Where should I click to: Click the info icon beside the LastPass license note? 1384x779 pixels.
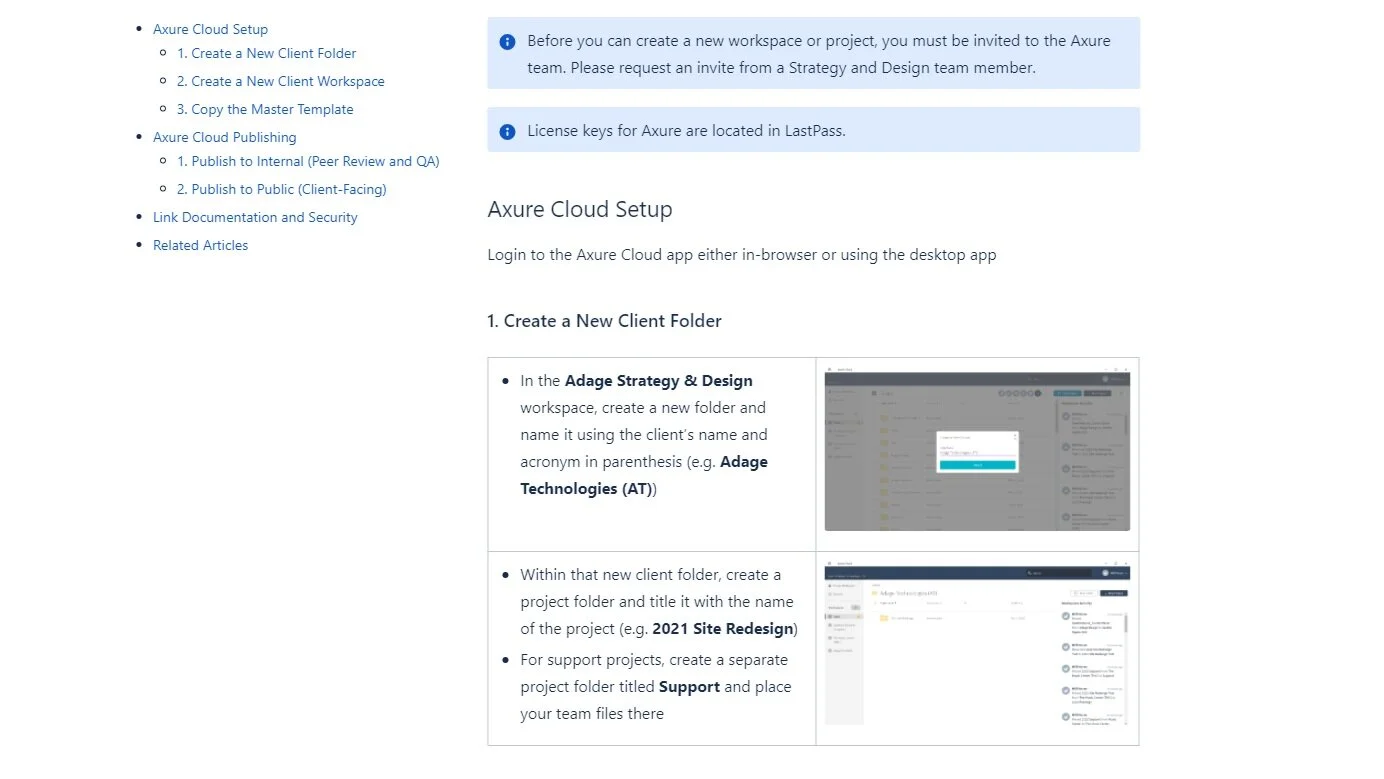coord(507,131)
